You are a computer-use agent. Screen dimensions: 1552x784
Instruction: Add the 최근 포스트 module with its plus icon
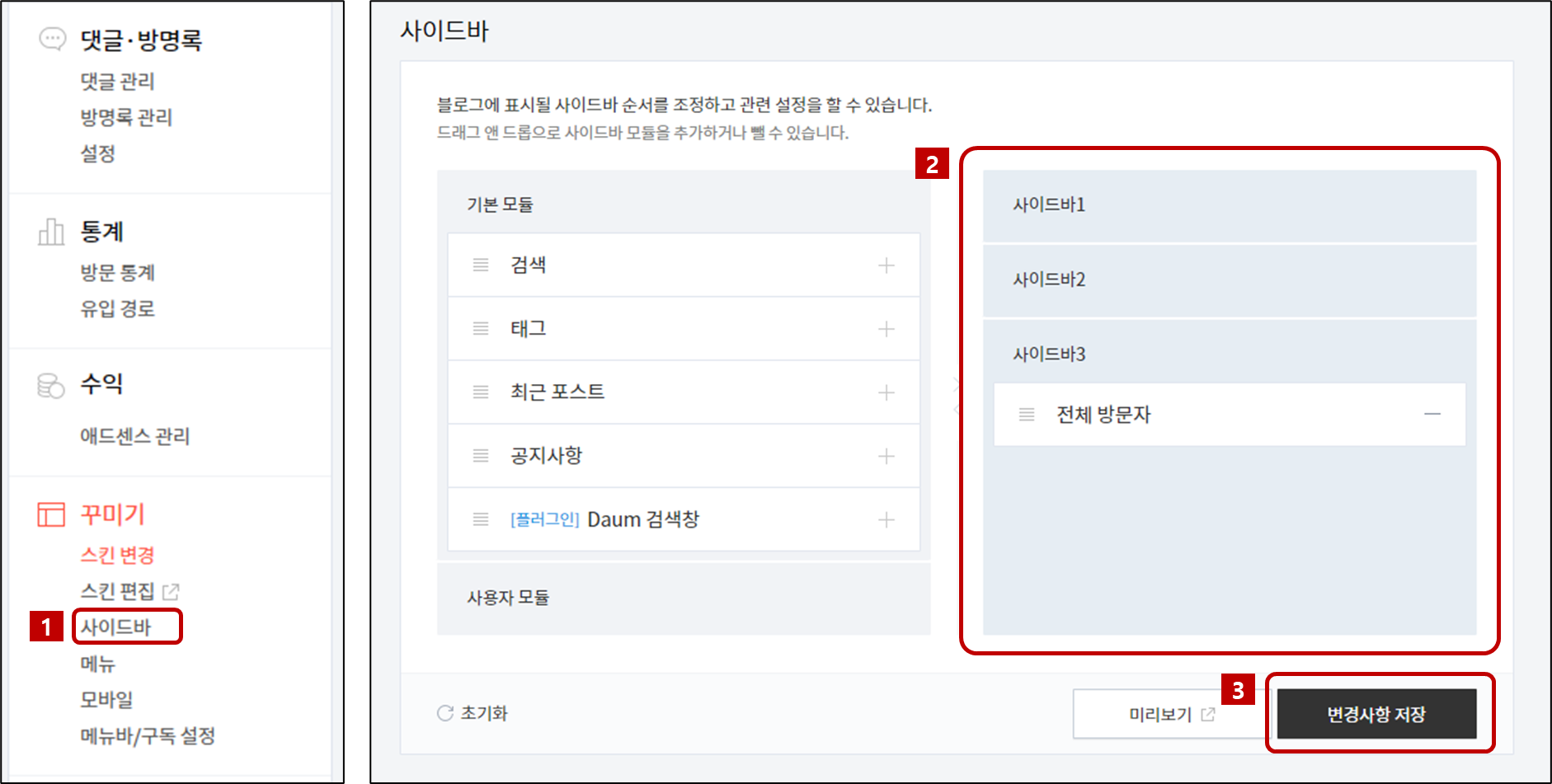point(887,392)
